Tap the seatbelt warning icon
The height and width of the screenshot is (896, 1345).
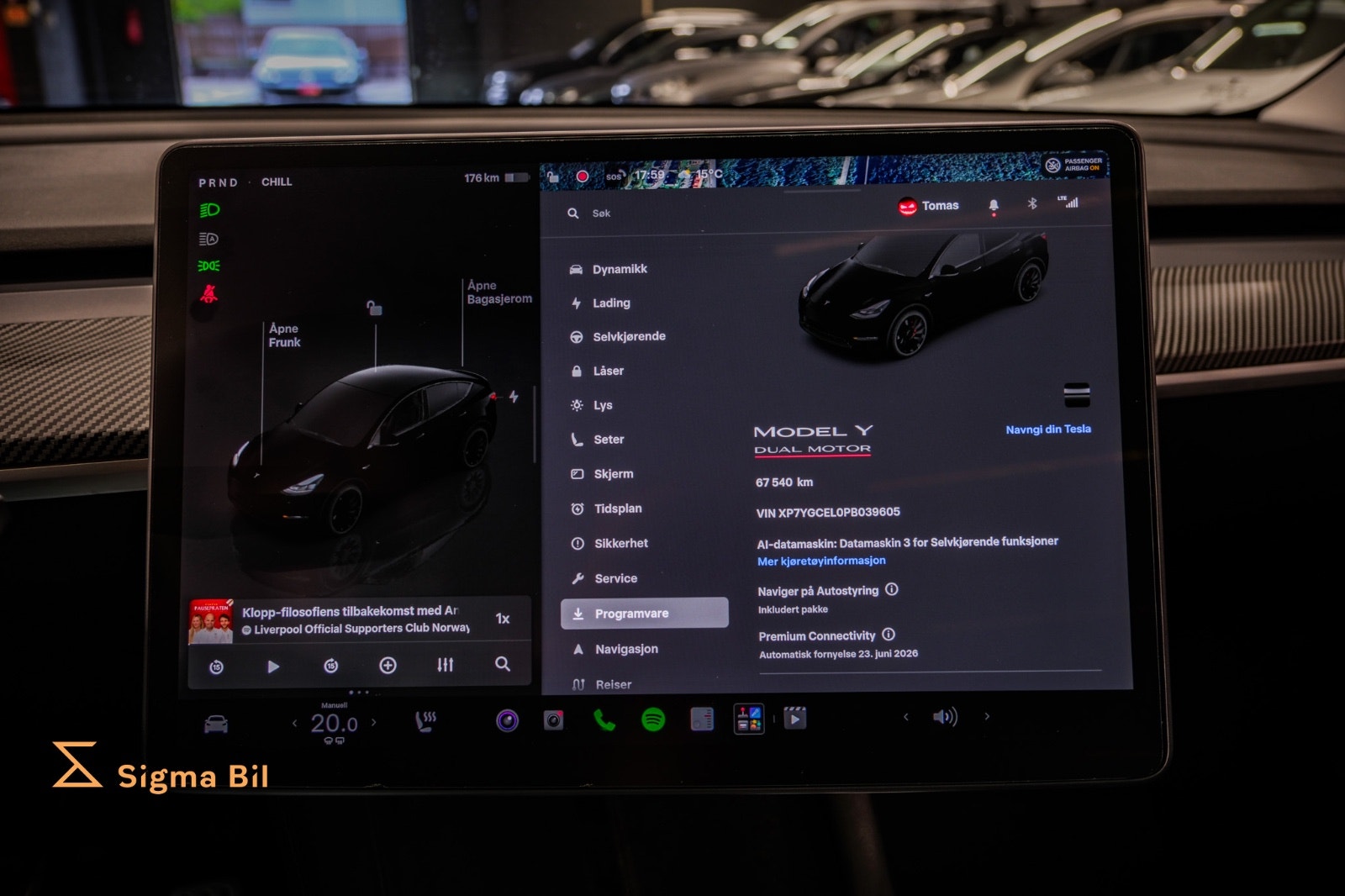208,293
